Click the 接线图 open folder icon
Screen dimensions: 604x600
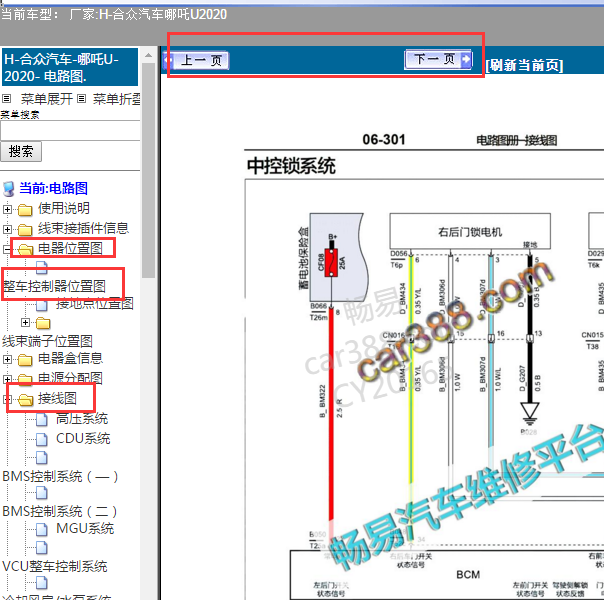pos(26,400)
